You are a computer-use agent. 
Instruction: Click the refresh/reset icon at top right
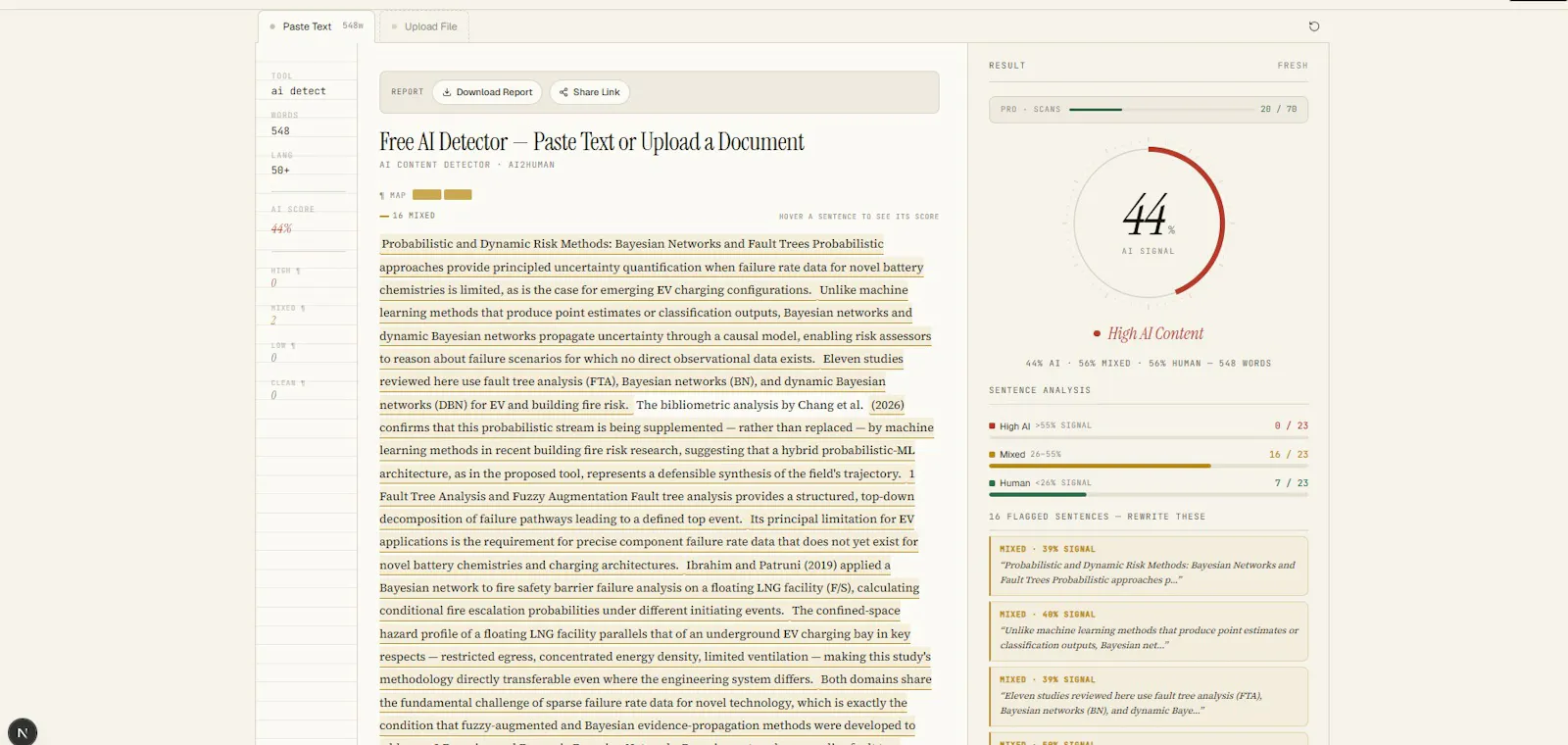[1314, 26]
